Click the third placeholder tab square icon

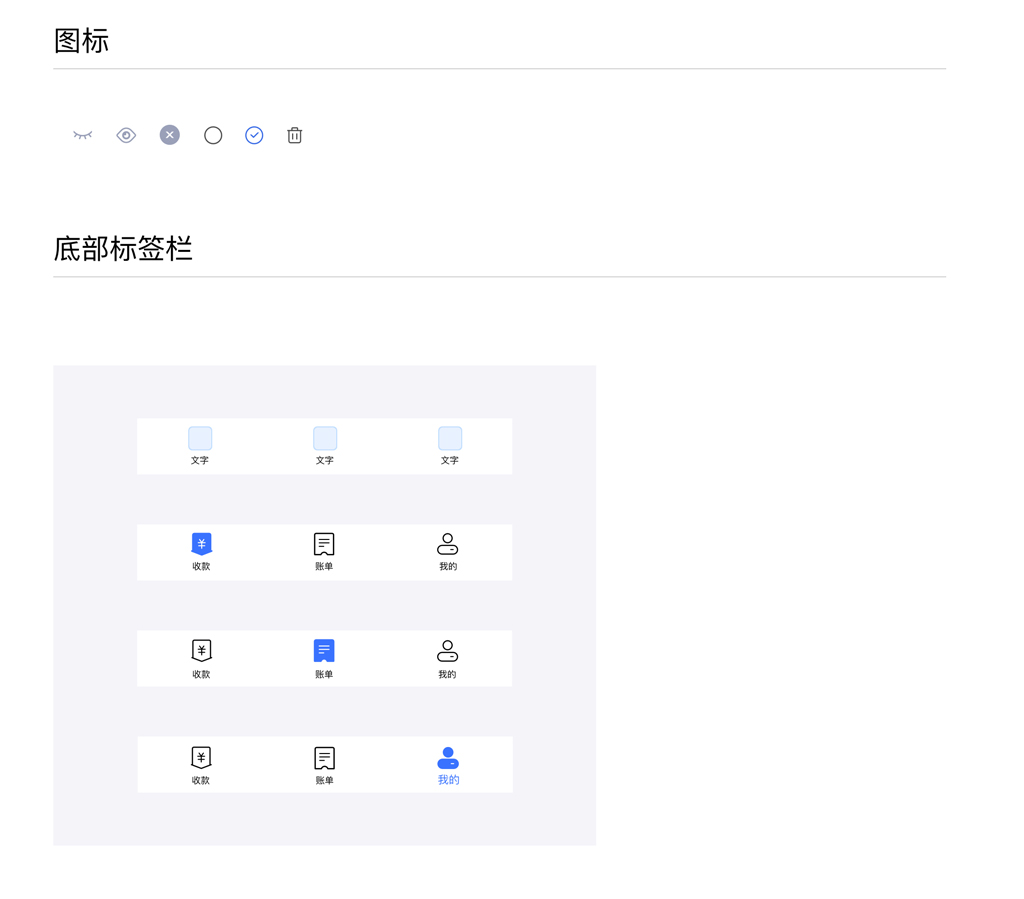pos(450,438)
